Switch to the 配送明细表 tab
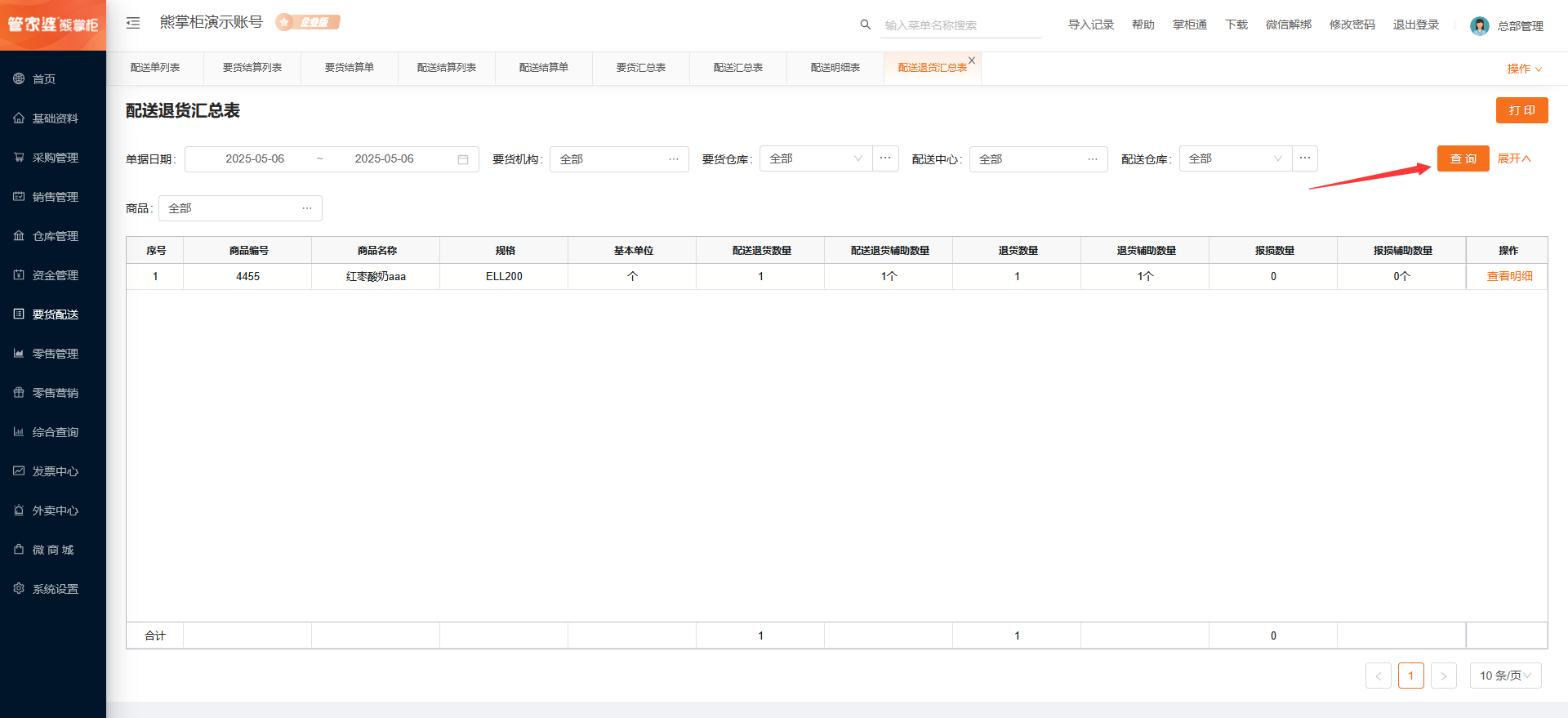The image size is (1568, 718). click(835, 68)
